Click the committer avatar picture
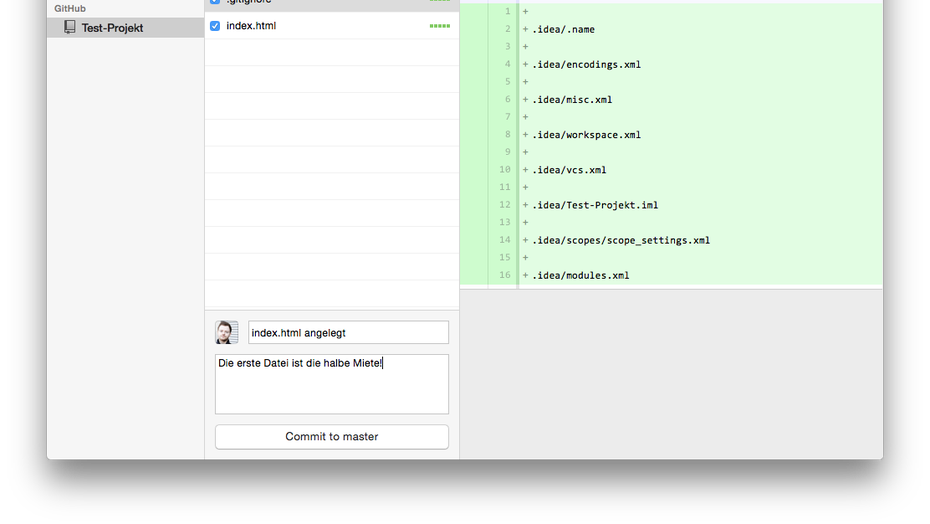This screenshot has width=930, height=524. pyautogui.click(x=227, y=332)
